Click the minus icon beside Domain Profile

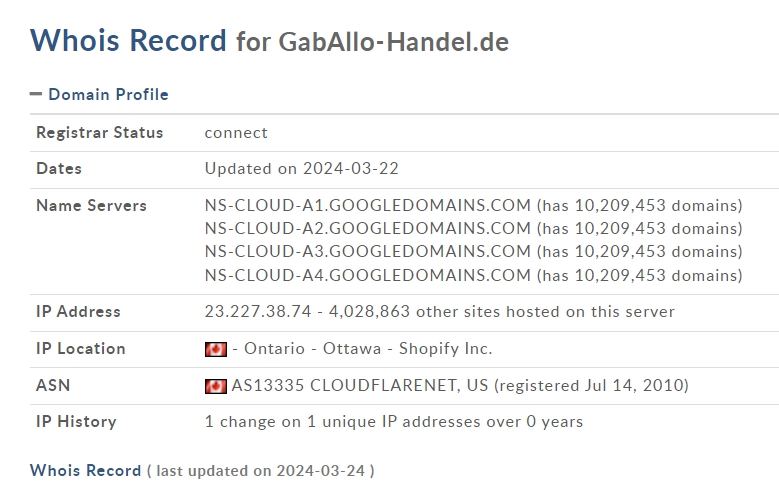tap(36, 94)
